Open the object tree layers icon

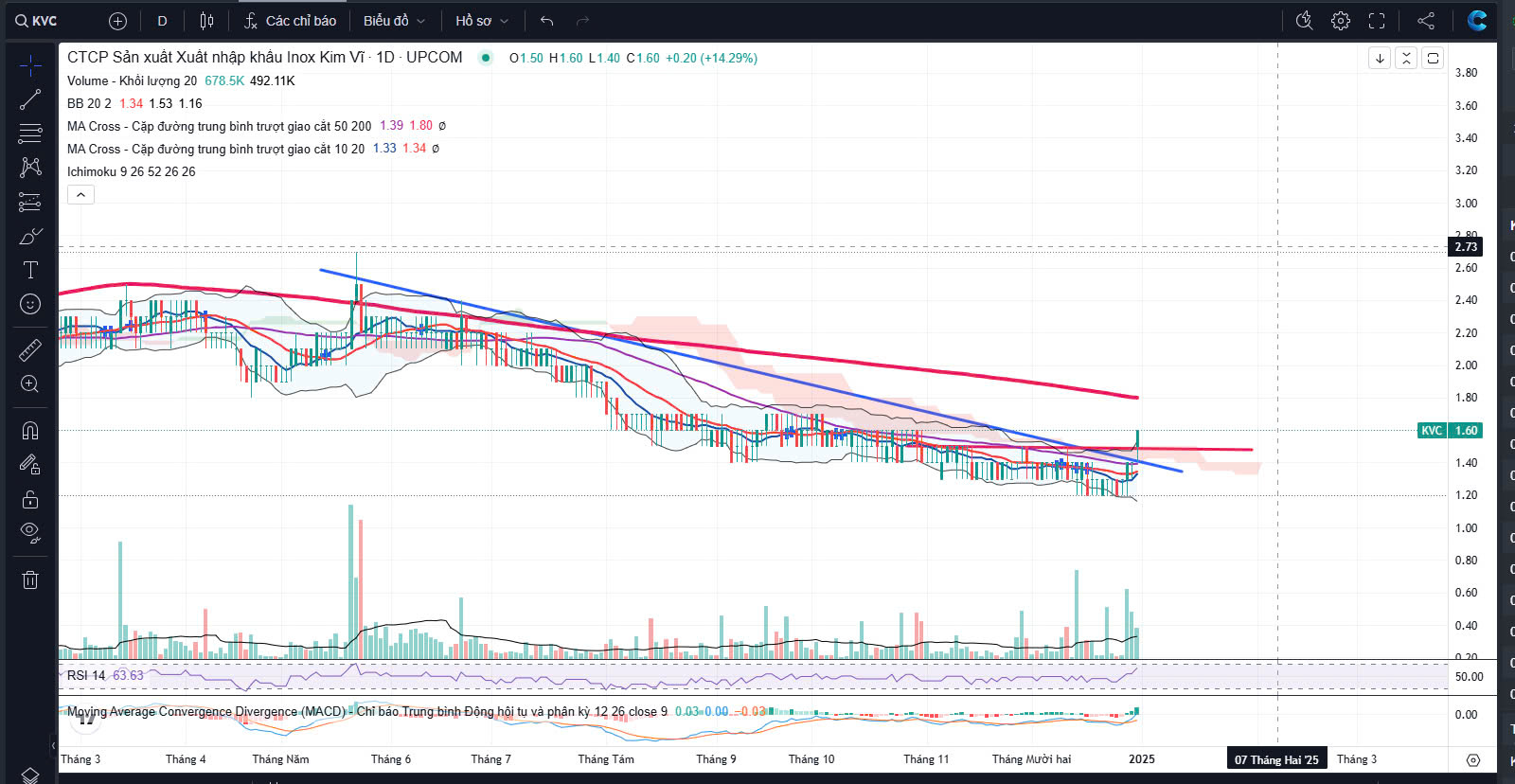tap(30, 775)
